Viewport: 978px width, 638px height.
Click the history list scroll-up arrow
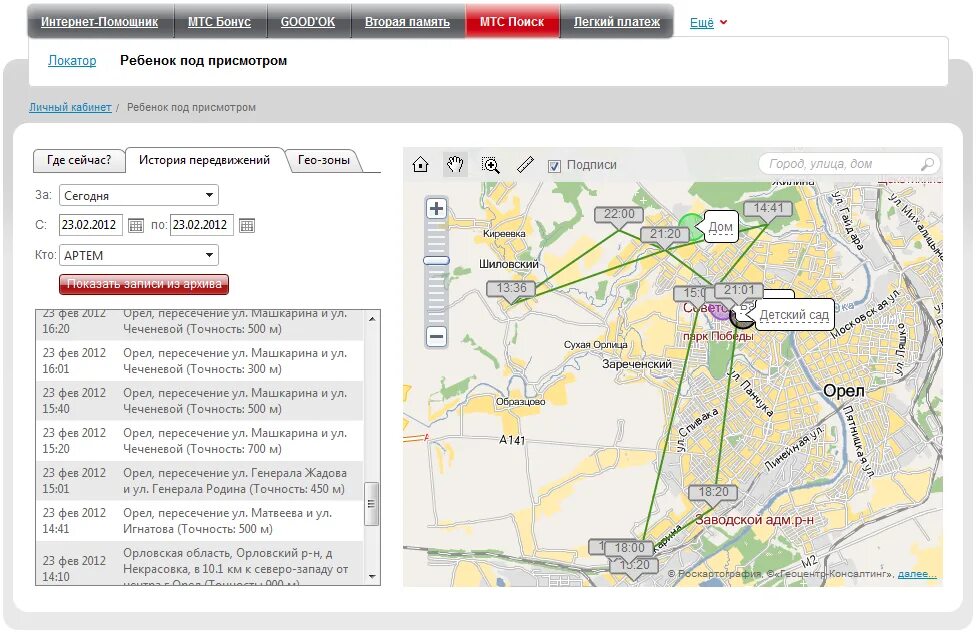tap(372, 319)
